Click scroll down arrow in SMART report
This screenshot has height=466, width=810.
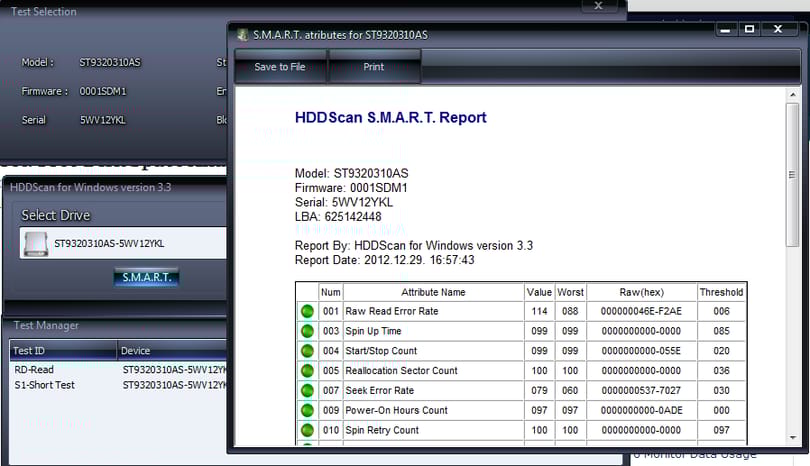(792, 438)
